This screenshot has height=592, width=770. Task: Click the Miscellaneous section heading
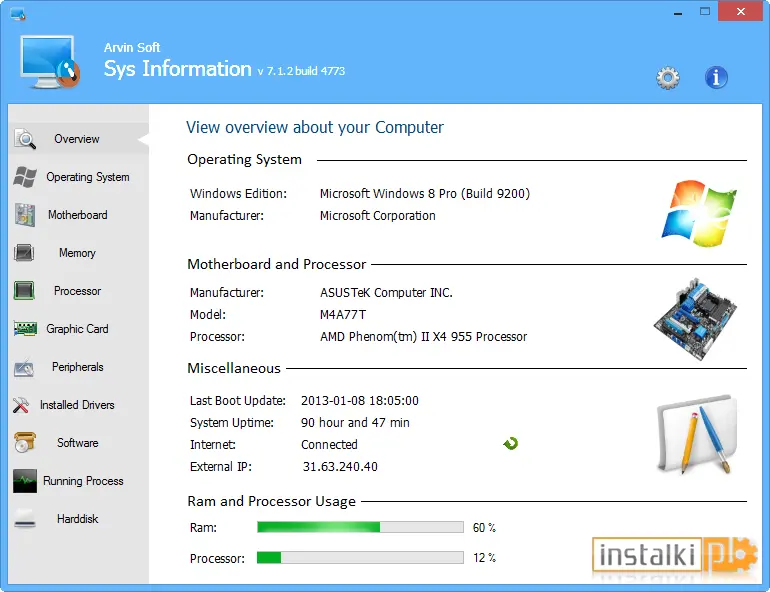pyautogui.click(x=234, y=368)
